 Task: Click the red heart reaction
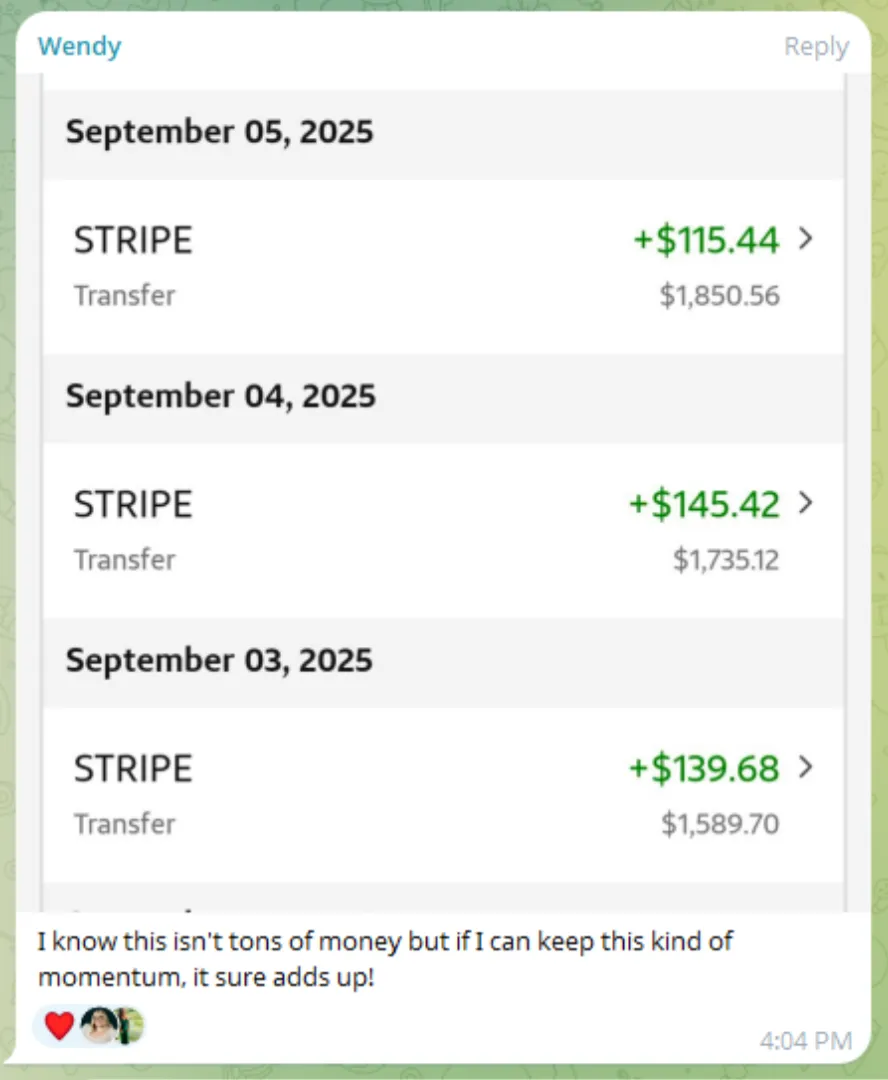59,1025
